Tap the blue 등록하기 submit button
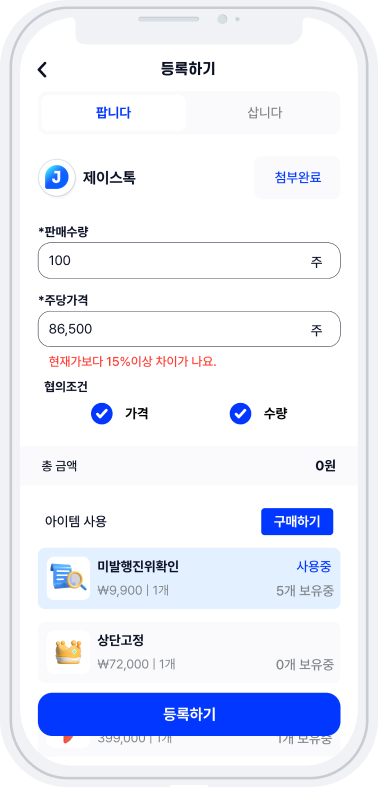Image resolution: width=378 pixels, height=787 pixels. (189, 714)
